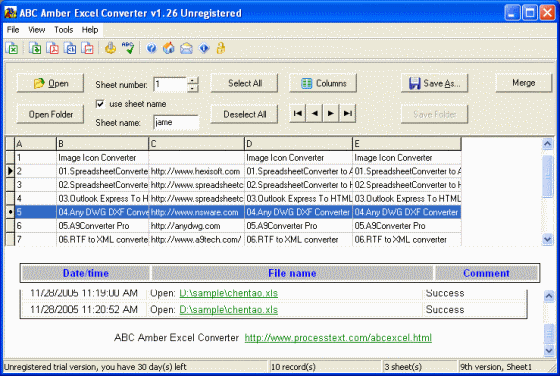Click 'Image Icon Converter' in column B

(x=102, y=157)
